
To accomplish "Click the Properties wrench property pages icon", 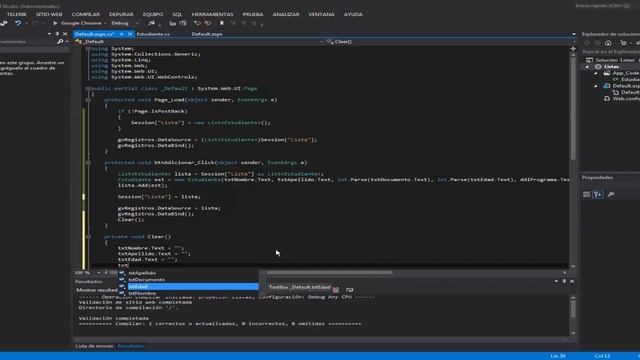I will pyautogui.click(x=611, y=195).
